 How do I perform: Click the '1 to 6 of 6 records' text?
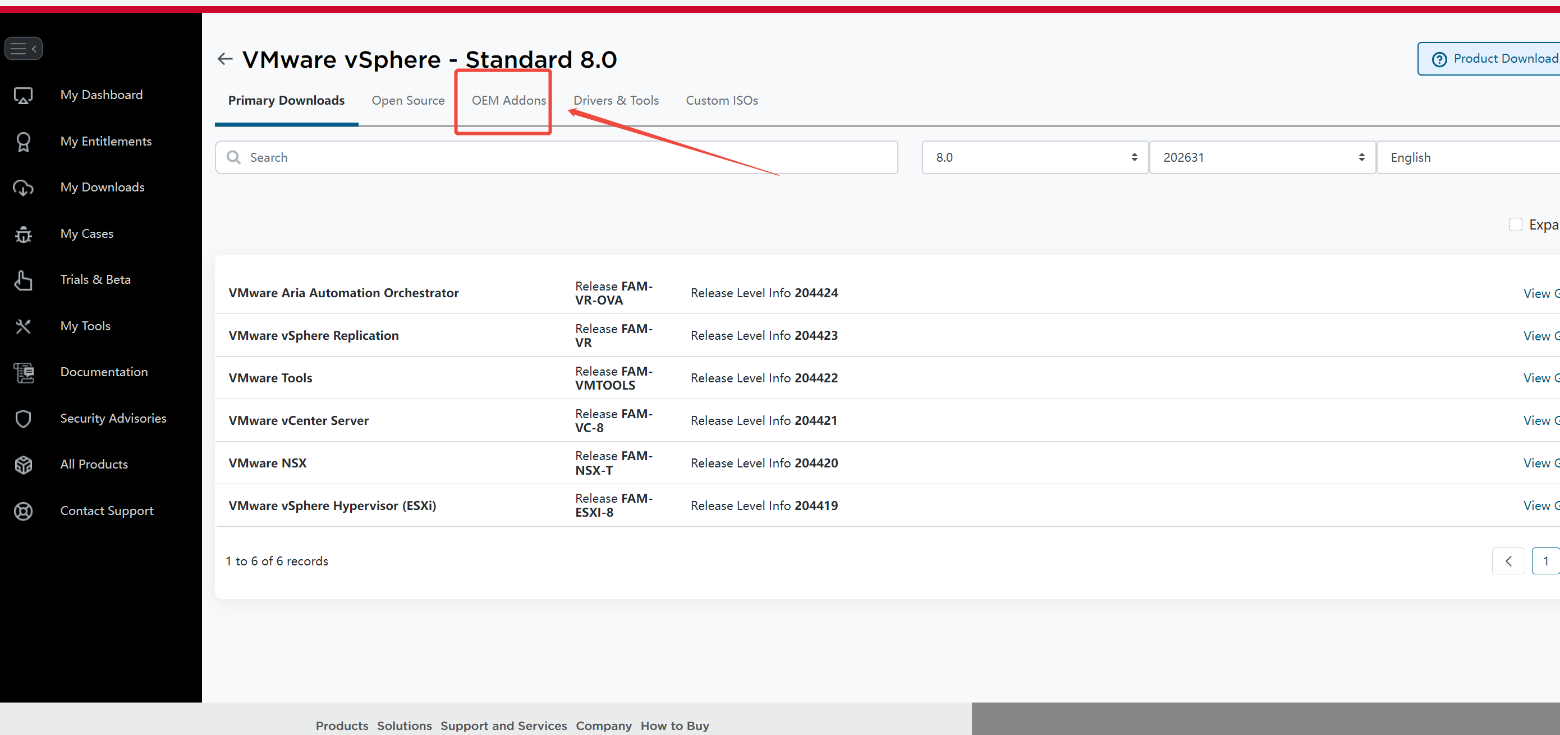(x=277, y=561)
